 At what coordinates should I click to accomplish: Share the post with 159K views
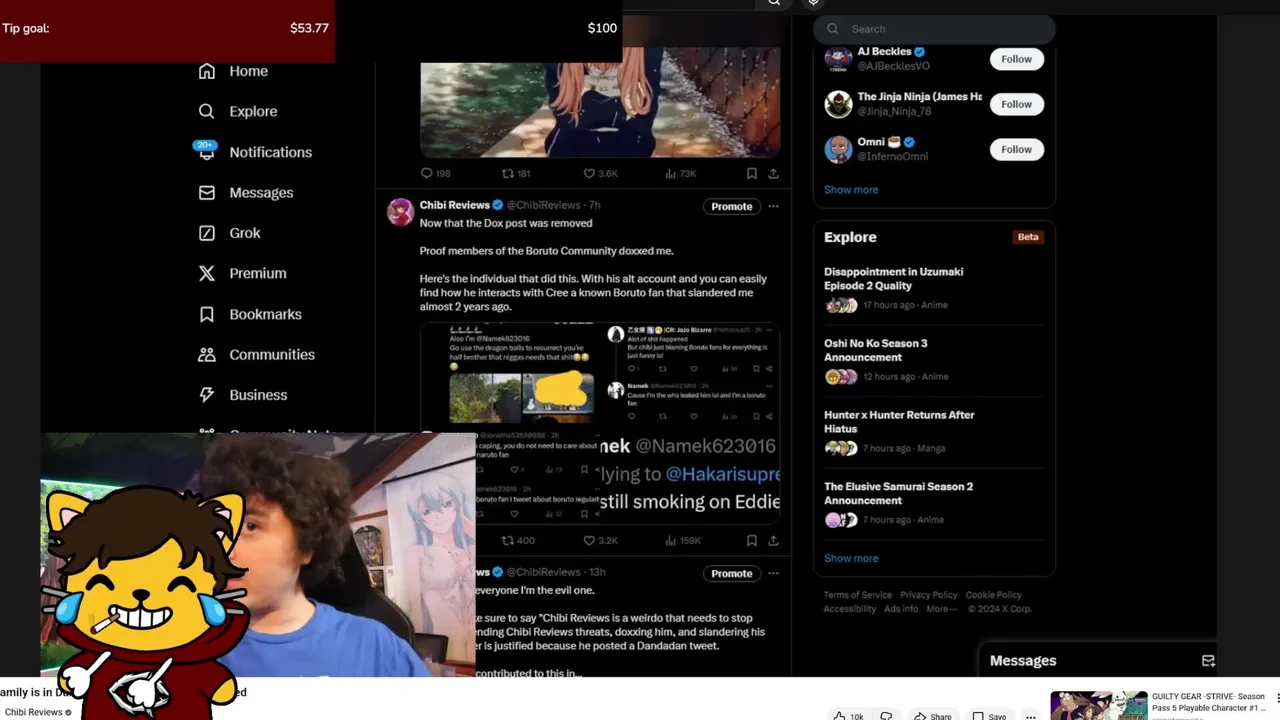tap(773, 541)
